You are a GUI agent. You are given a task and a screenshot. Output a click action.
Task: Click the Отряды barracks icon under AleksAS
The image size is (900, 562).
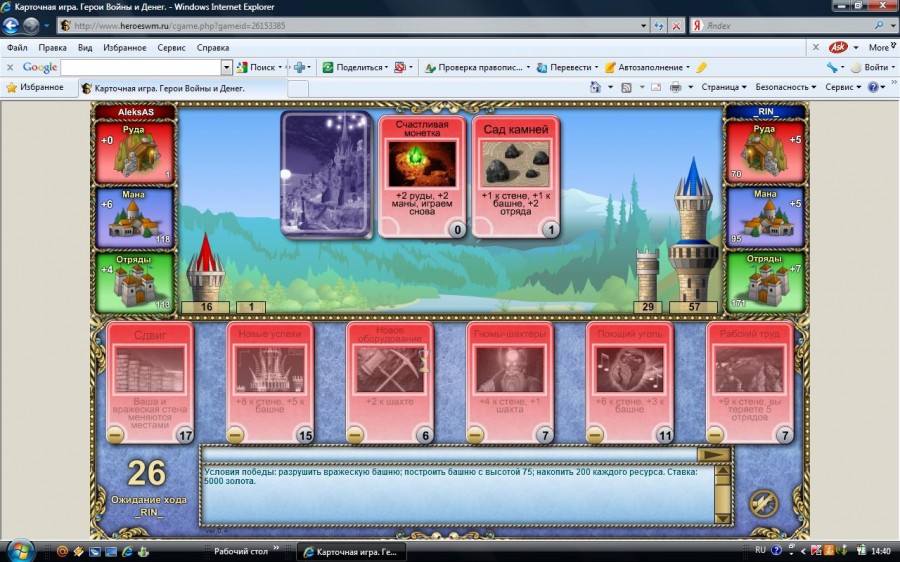tap(134, 284)
